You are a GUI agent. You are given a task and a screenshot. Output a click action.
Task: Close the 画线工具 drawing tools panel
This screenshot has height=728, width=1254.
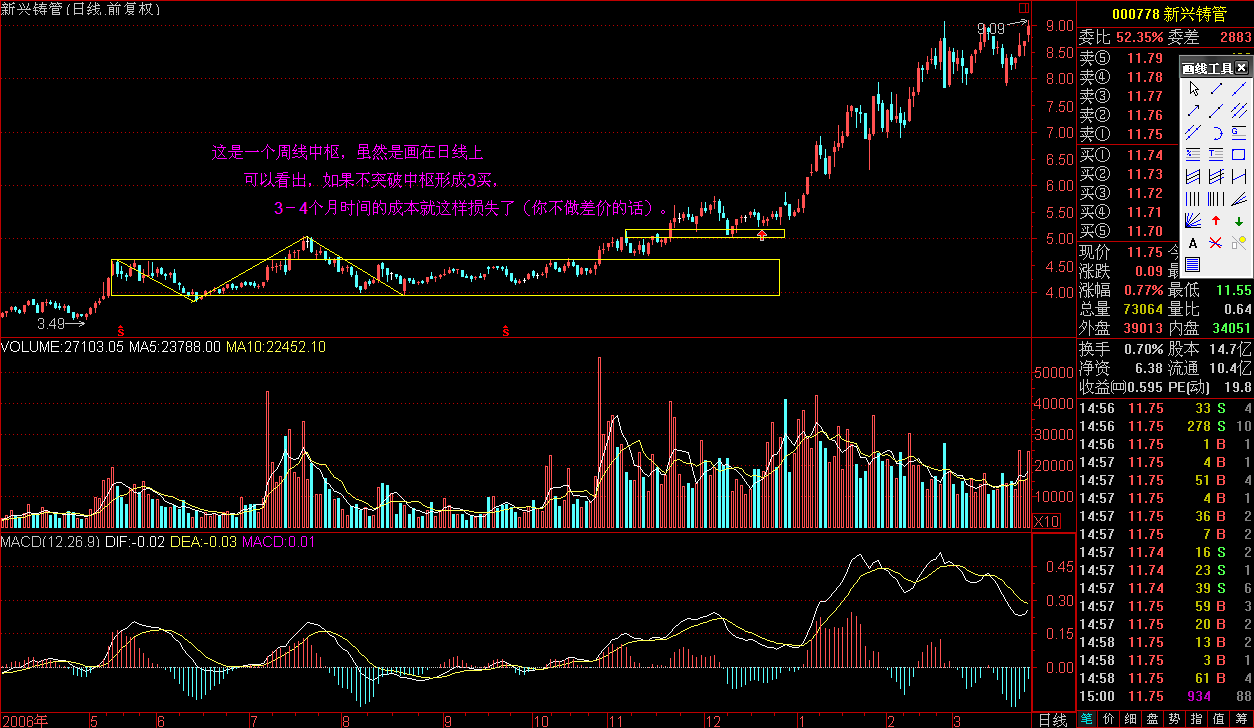(x=1241, y=68)
